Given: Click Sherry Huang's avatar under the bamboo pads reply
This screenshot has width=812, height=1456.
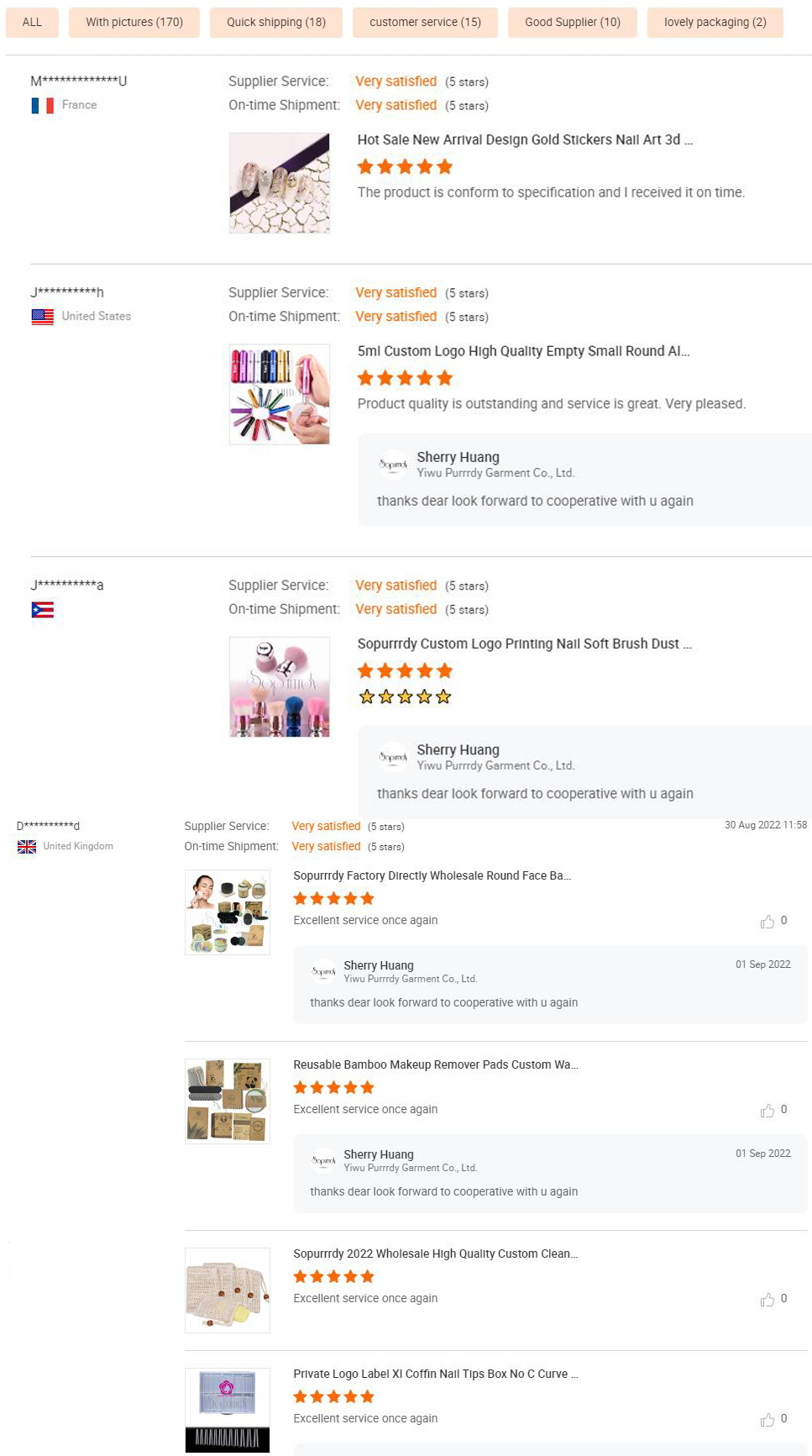Looking at the screenshot, I should (323, 1162).
